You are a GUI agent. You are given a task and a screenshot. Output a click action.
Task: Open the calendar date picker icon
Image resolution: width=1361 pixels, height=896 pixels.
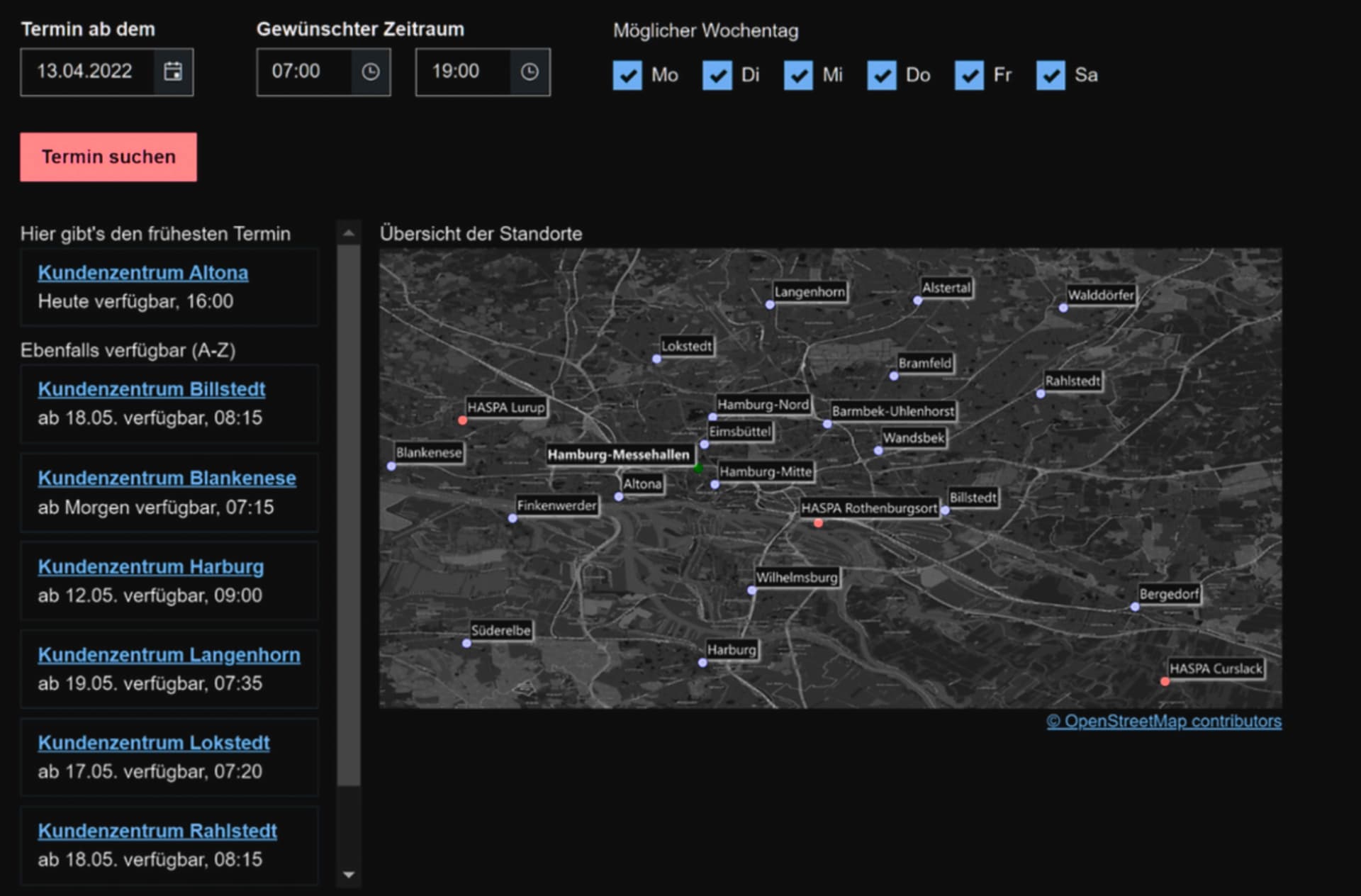coord(173,72)
